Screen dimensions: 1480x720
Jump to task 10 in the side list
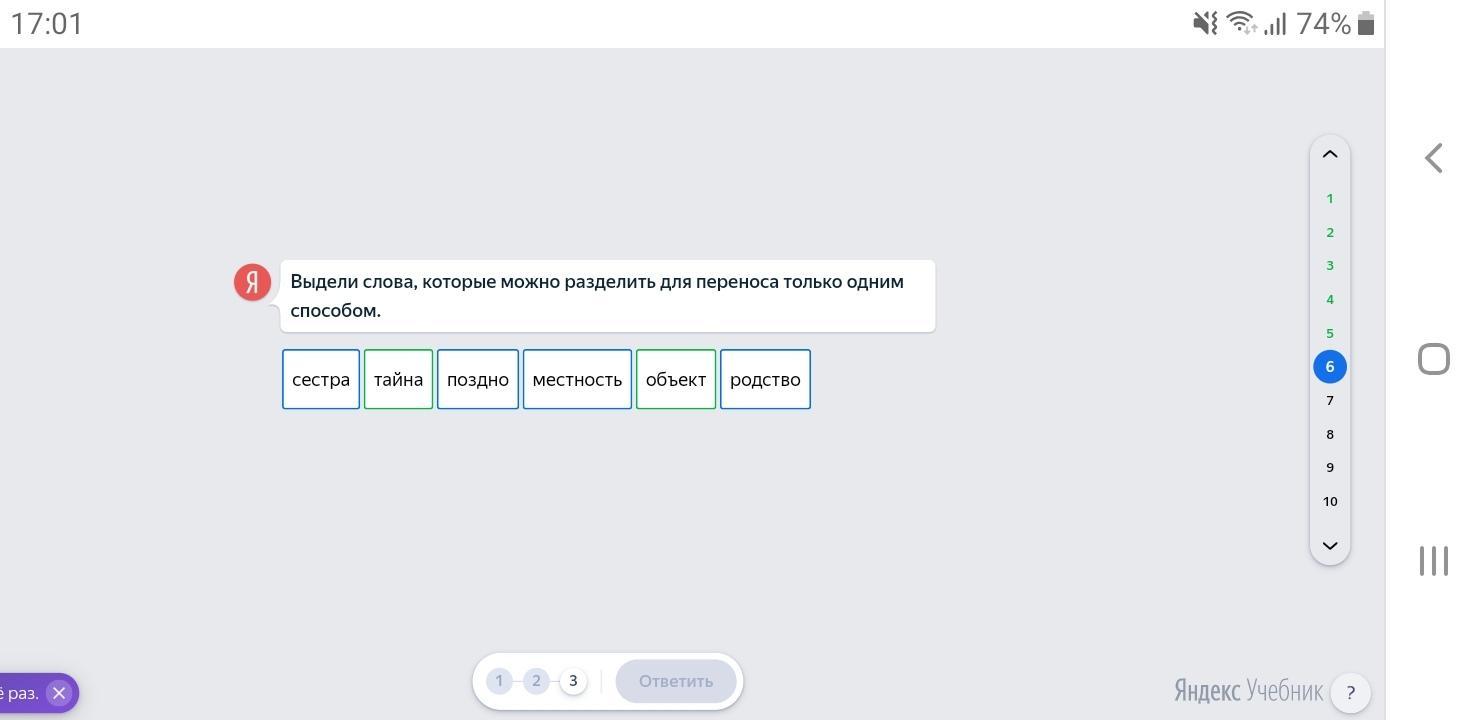pyautogui.click(x=1330, y=501)
